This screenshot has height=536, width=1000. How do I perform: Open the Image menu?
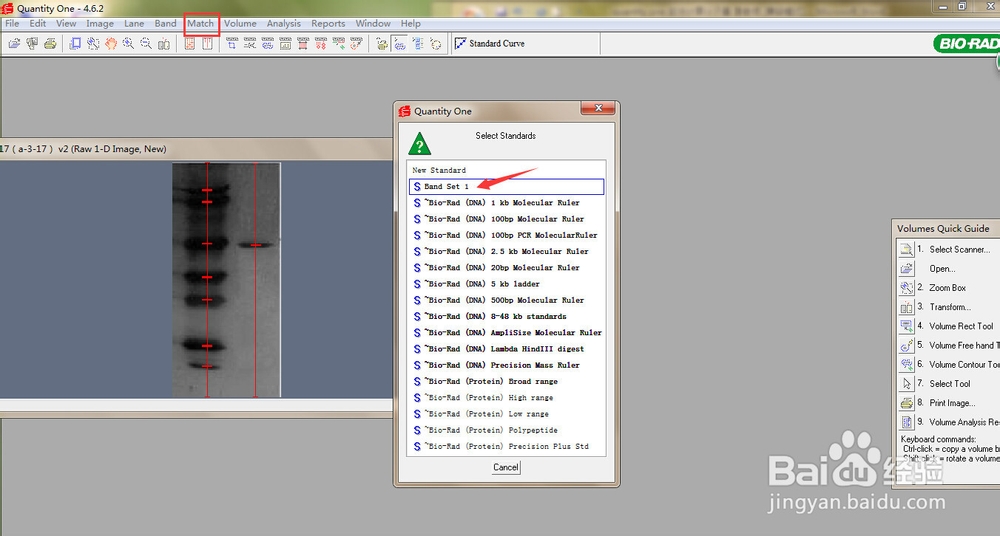(x=100, y=24)
